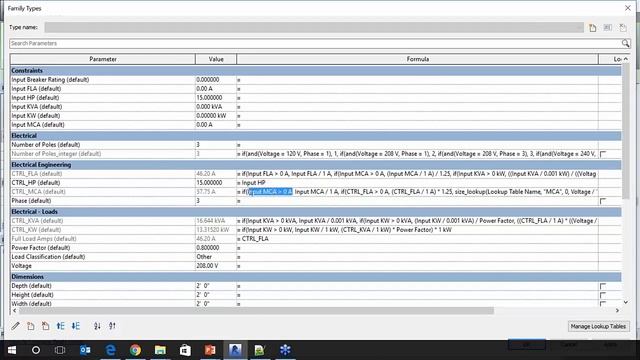Click the Input MCA value 0.00 A
The height and width of the screenshot is (360, 640).
tap(216, 125)
